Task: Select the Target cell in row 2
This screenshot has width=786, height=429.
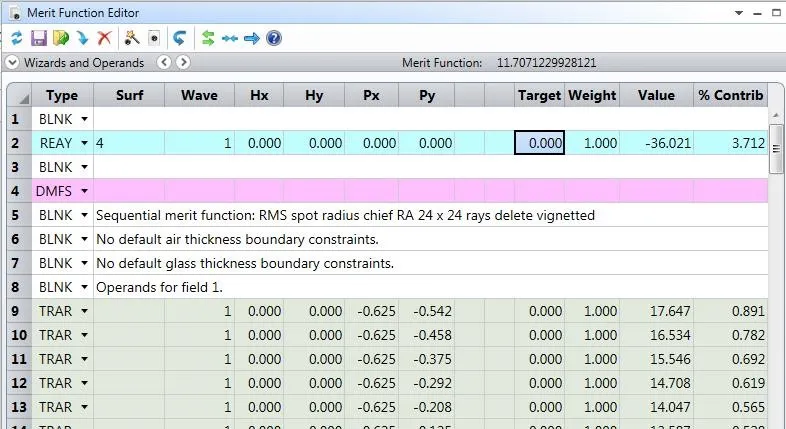Action: 540,143
